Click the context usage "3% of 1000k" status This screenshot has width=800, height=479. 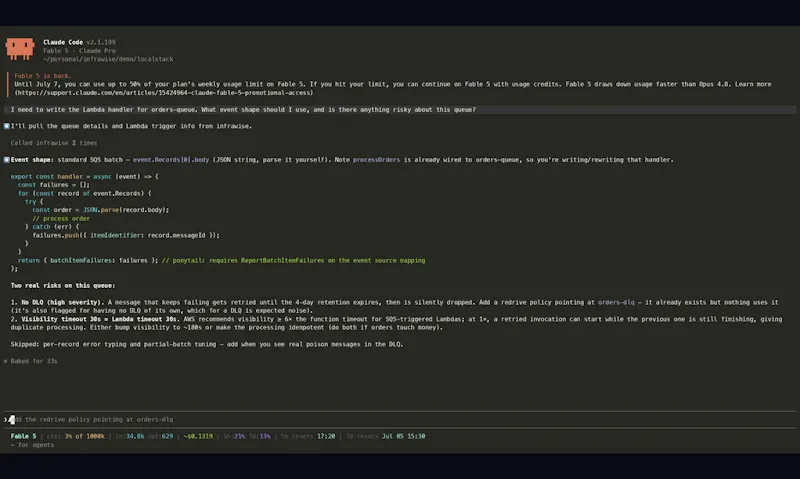(85, 436)
